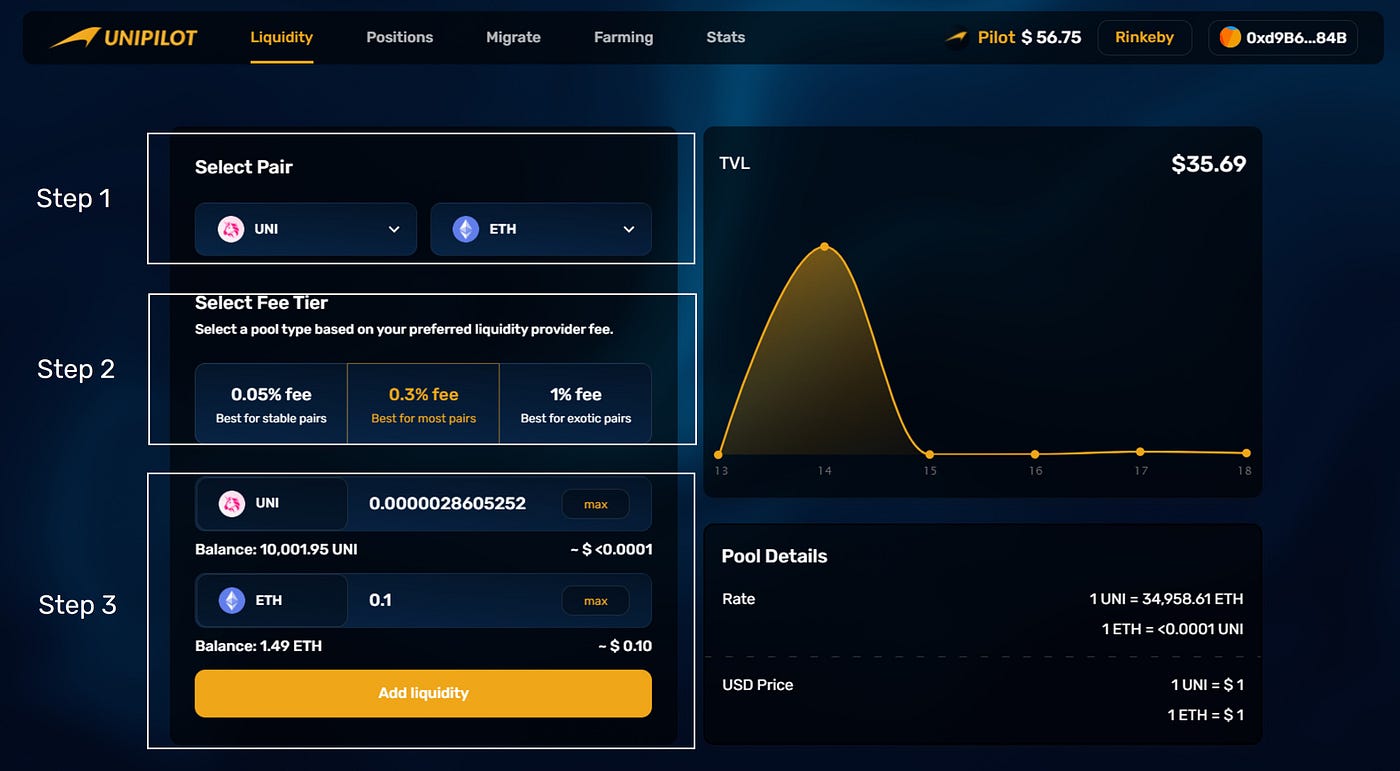
Task: Click the TVL chart data point at 18
Action: (x=1246, y=453)
